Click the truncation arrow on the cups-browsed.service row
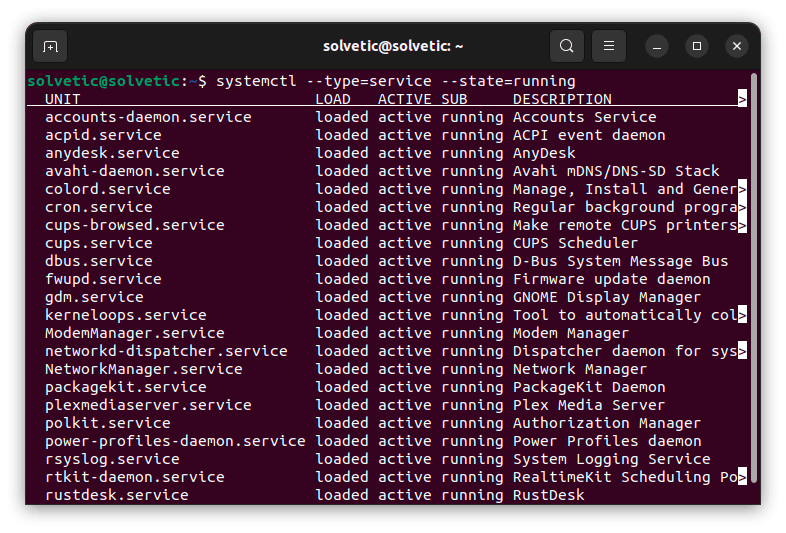Screen dimensions: 786x533 pyautogui.click(x=742, y=225)
